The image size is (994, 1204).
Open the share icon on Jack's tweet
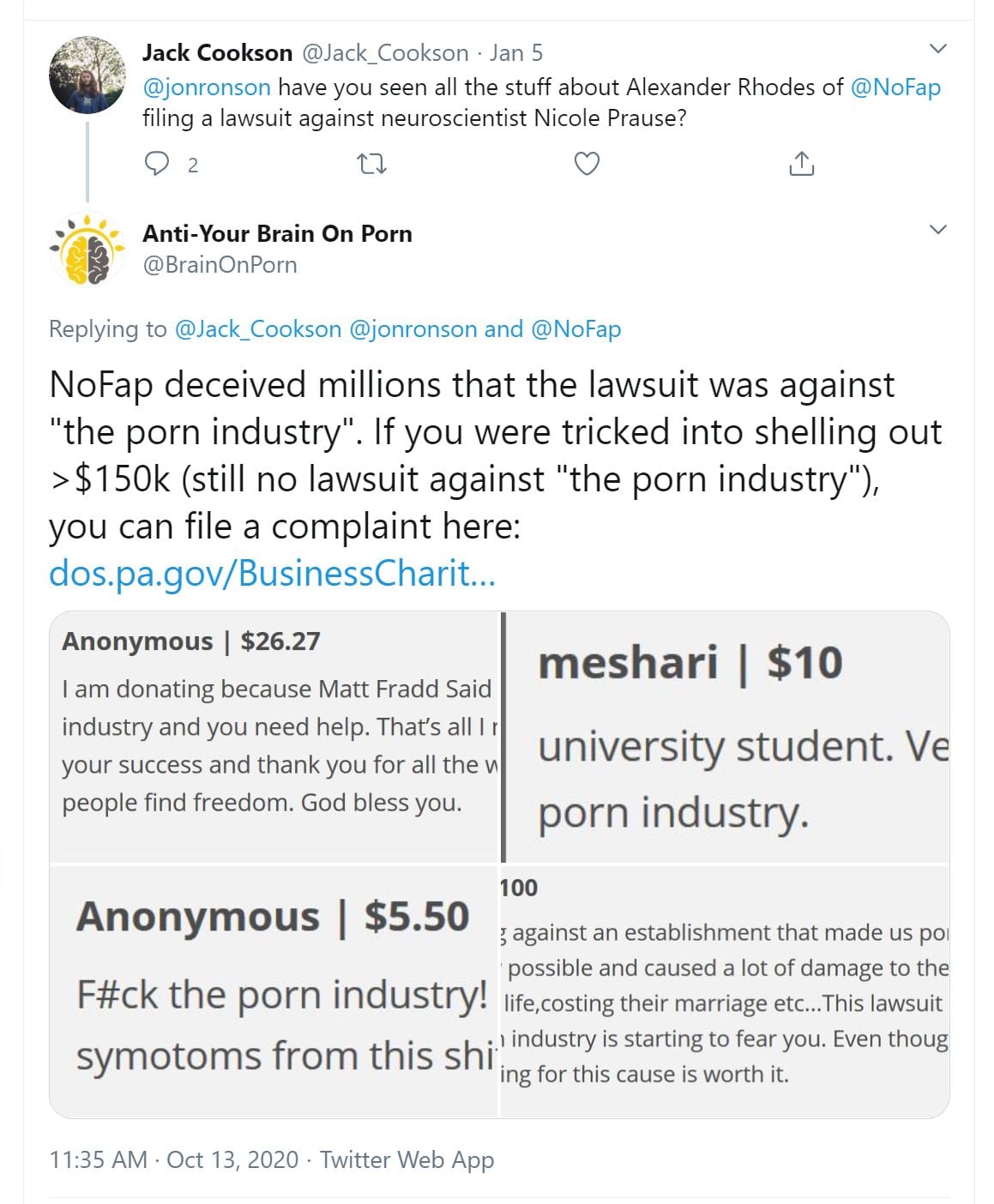(x=801, y=163)
